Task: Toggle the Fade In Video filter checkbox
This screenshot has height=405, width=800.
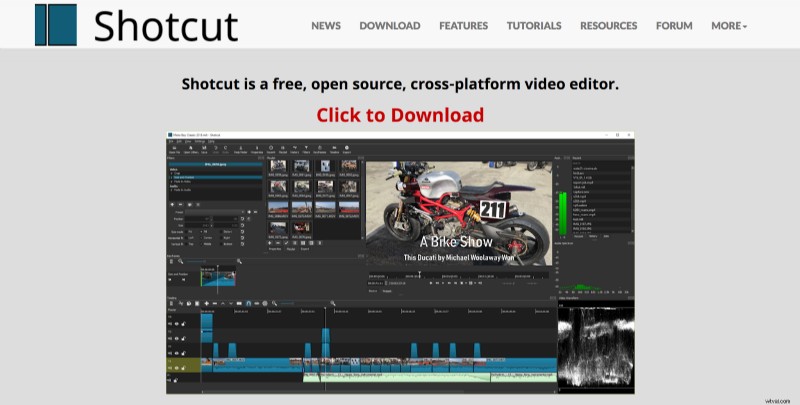Action: (171, 182)
